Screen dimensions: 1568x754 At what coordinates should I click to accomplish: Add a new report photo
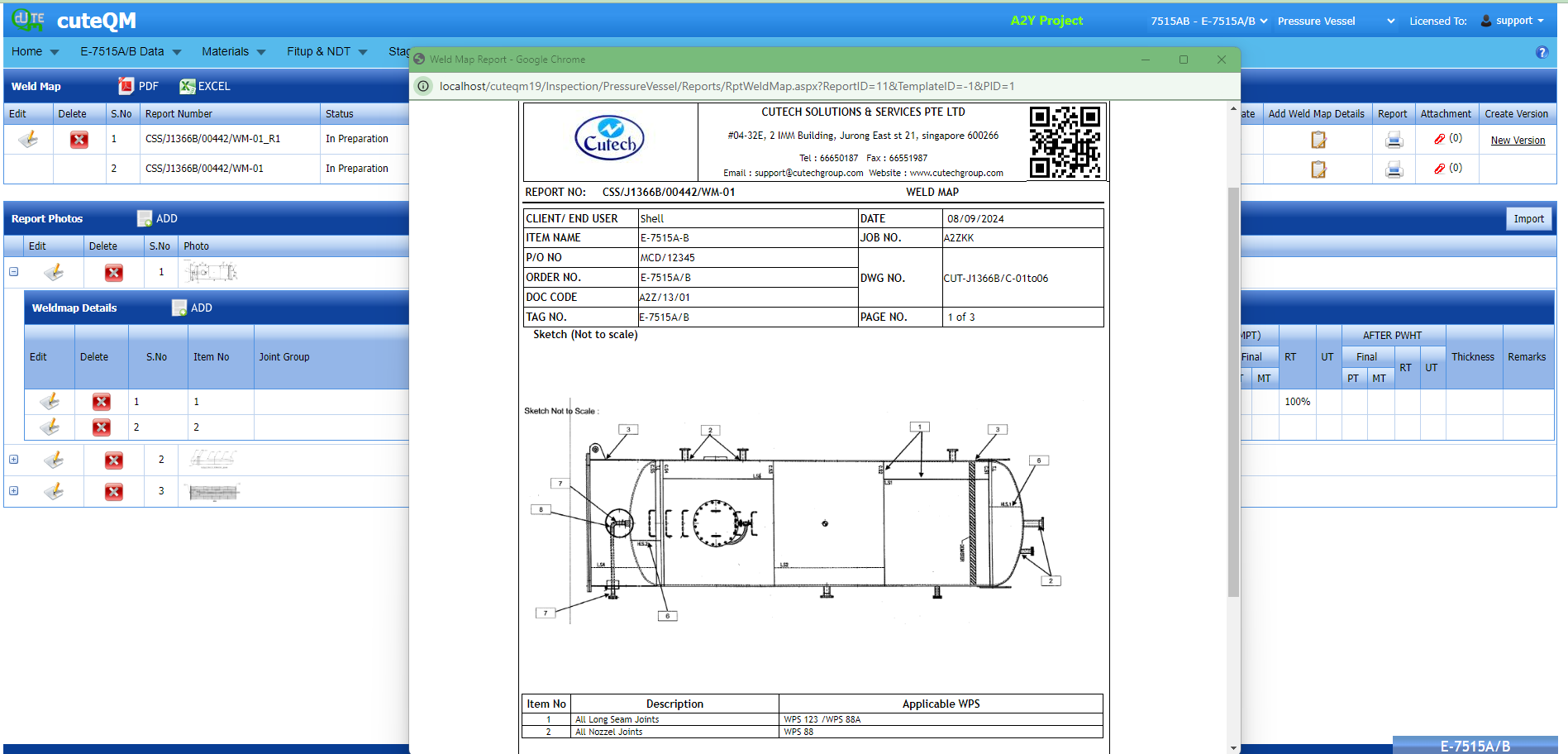pyautogui.click(x=157, y=218)
